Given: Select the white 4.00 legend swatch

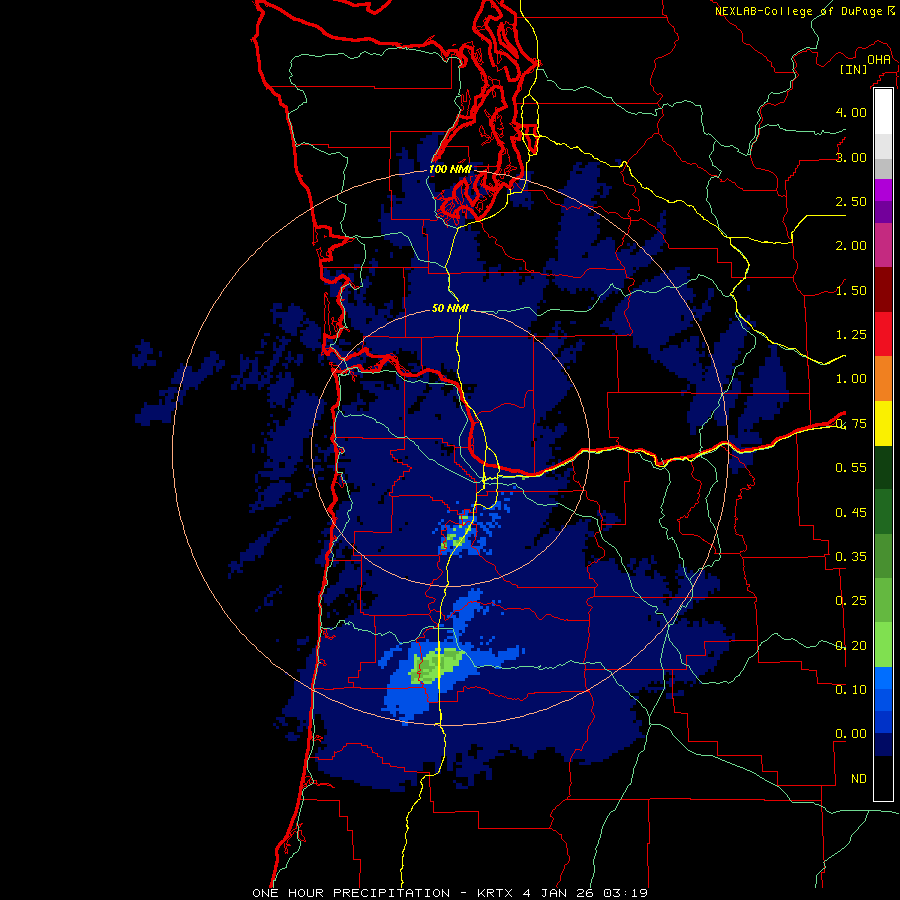Looking at the screenshot, I should (x=883, y=112).
